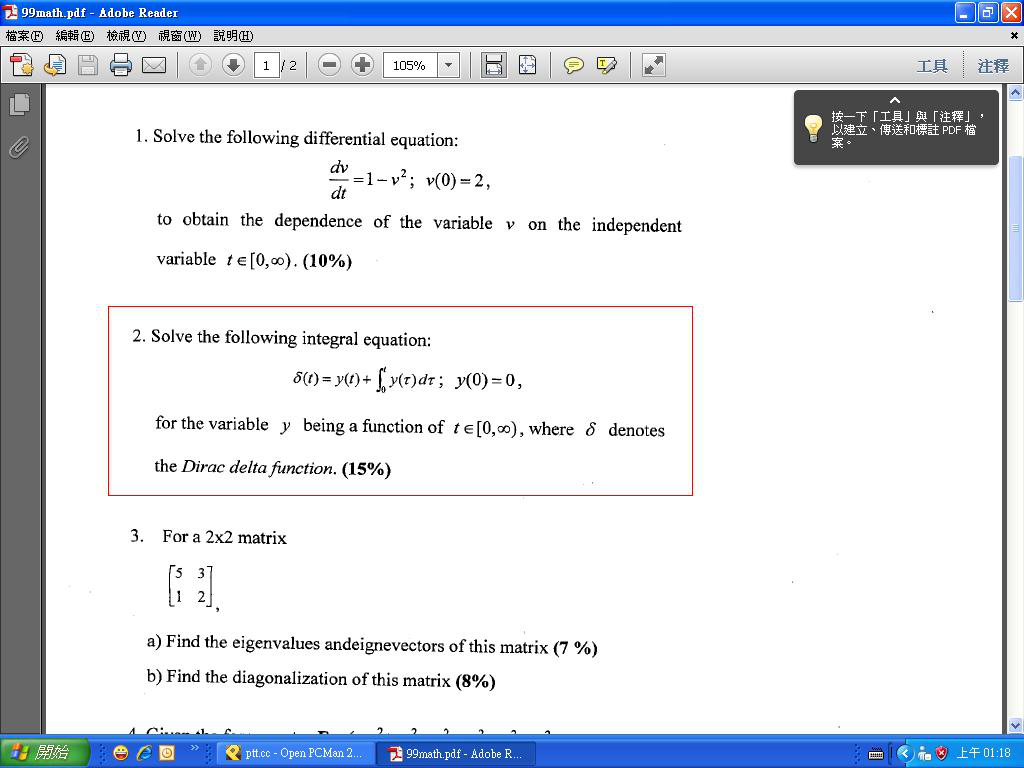The height and width of the screenshot is (768, 1024).
Task: Click the Windows 開始 start button
Action: point(44,753)
